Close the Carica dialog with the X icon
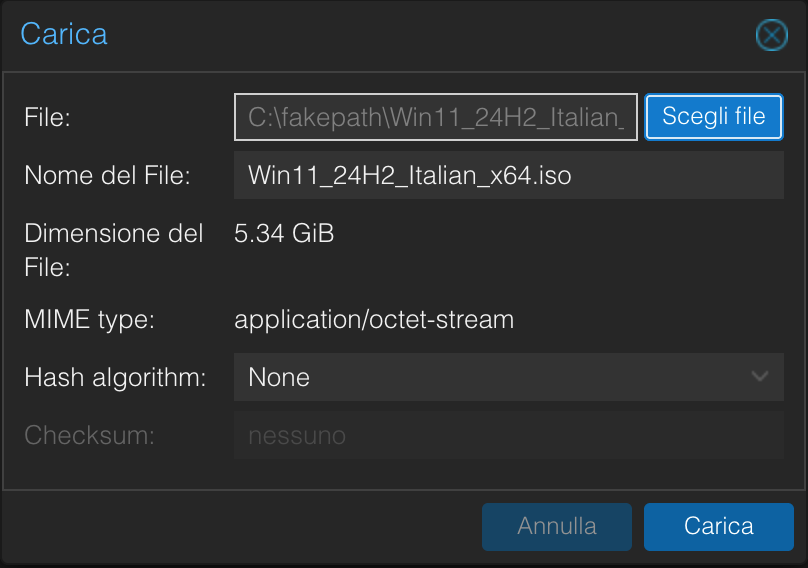Image resolution: width=808 pixels, height=568 pixels. click(771, 35)
